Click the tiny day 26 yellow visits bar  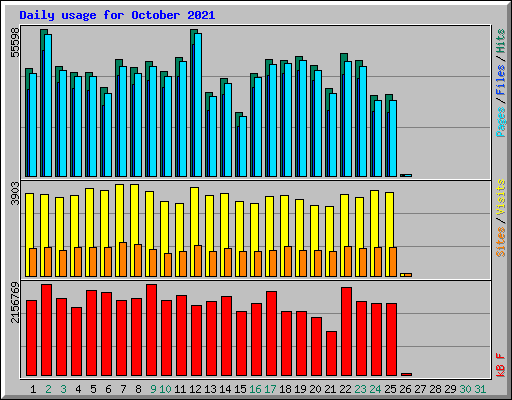[x=402, y=275]
